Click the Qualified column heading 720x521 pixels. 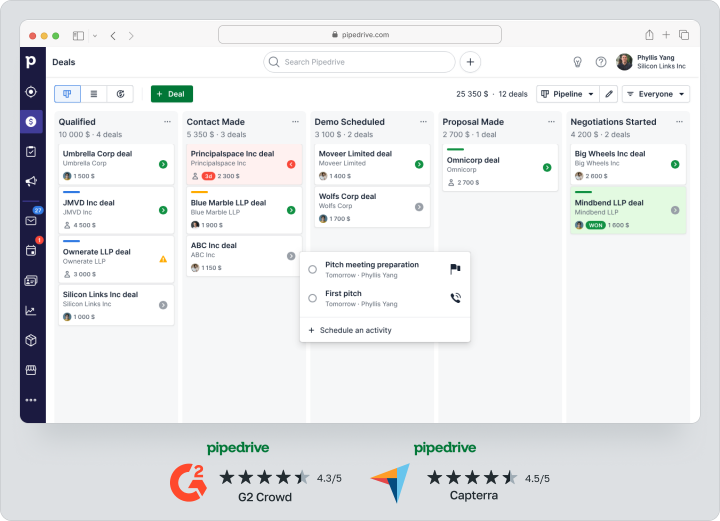click(77, 122)
